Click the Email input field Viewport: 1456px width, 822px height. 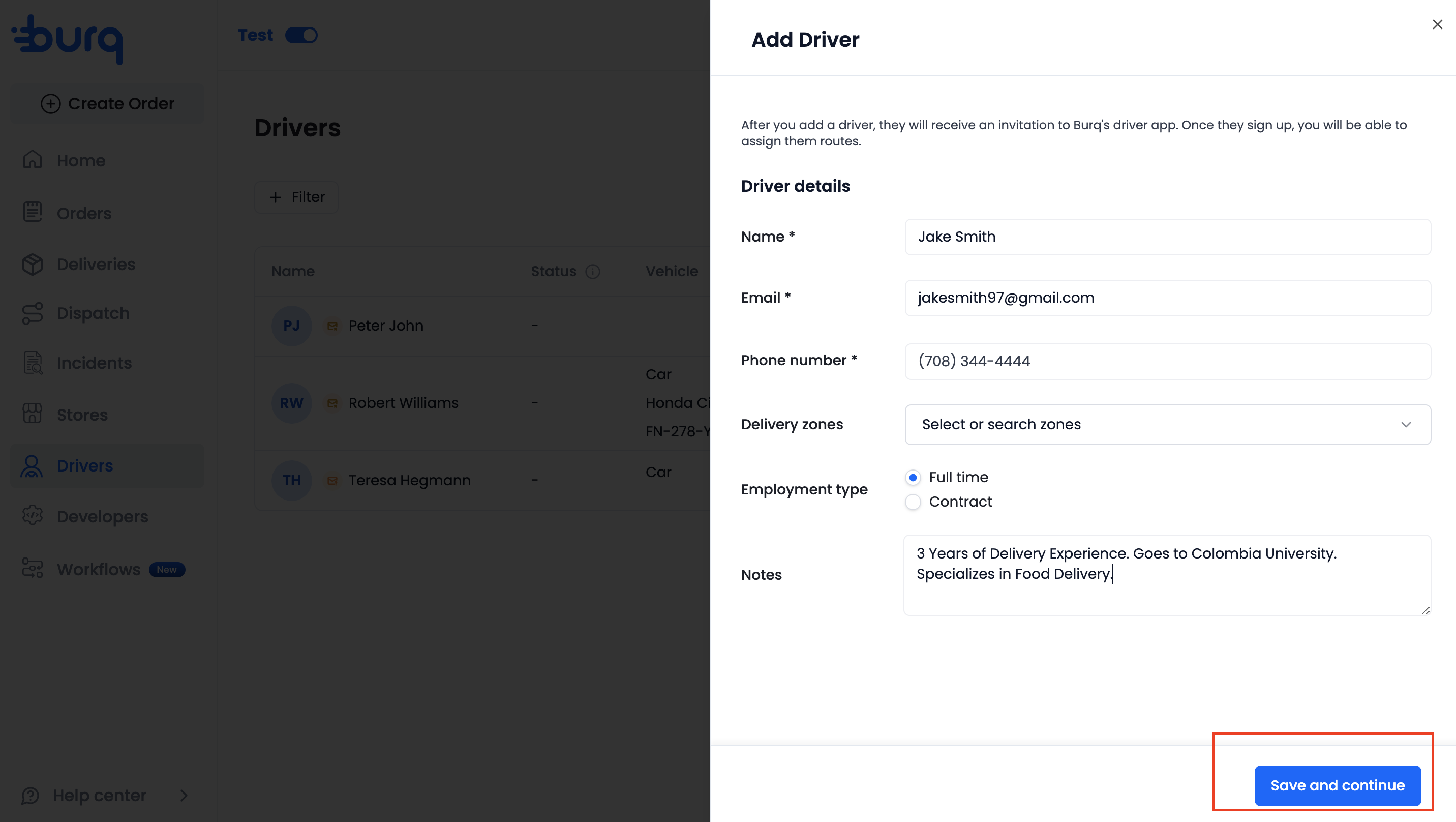point(1168,298)
